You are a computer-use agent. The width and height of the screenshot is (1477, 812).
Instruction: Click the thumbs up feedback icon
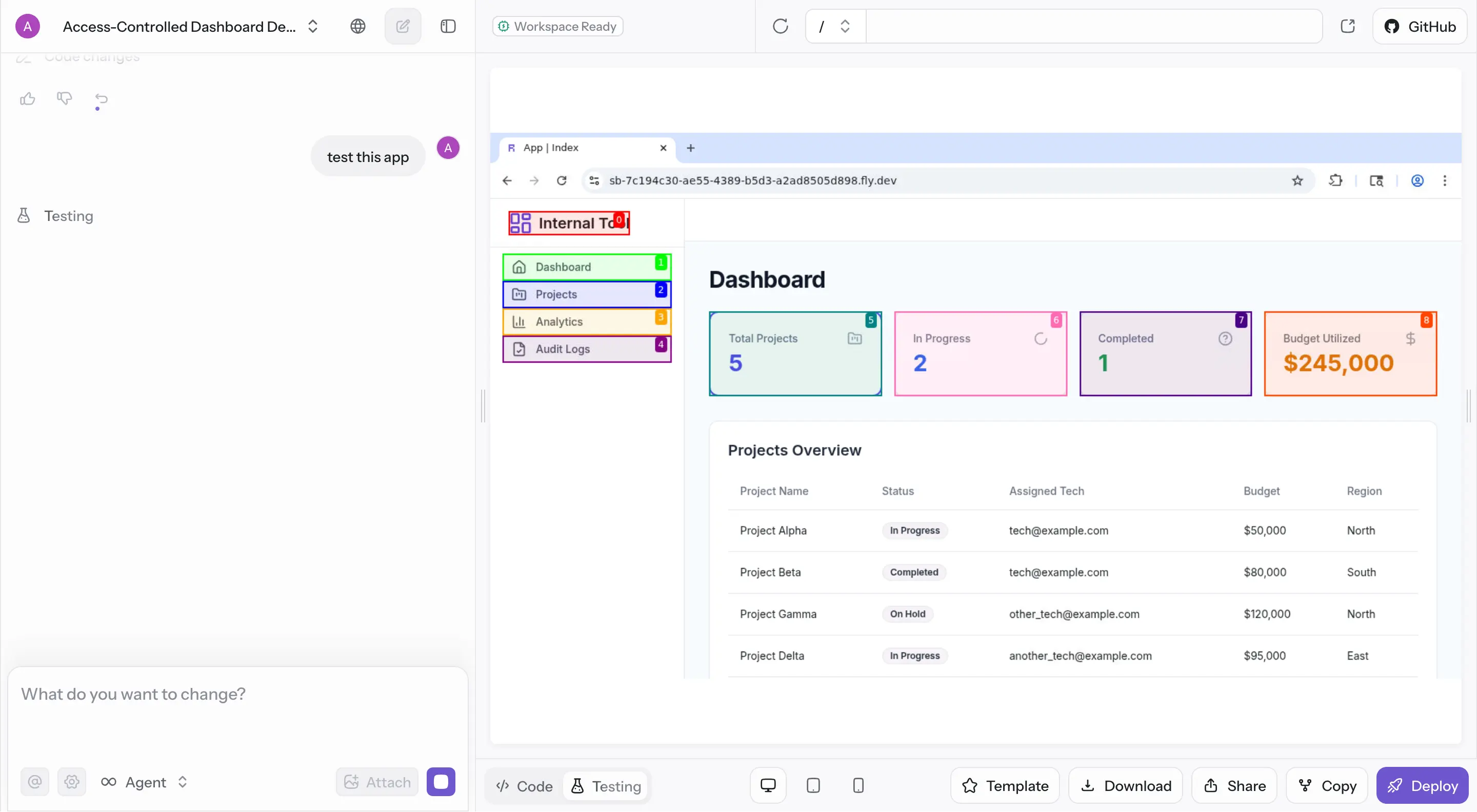tap(28, 99)
